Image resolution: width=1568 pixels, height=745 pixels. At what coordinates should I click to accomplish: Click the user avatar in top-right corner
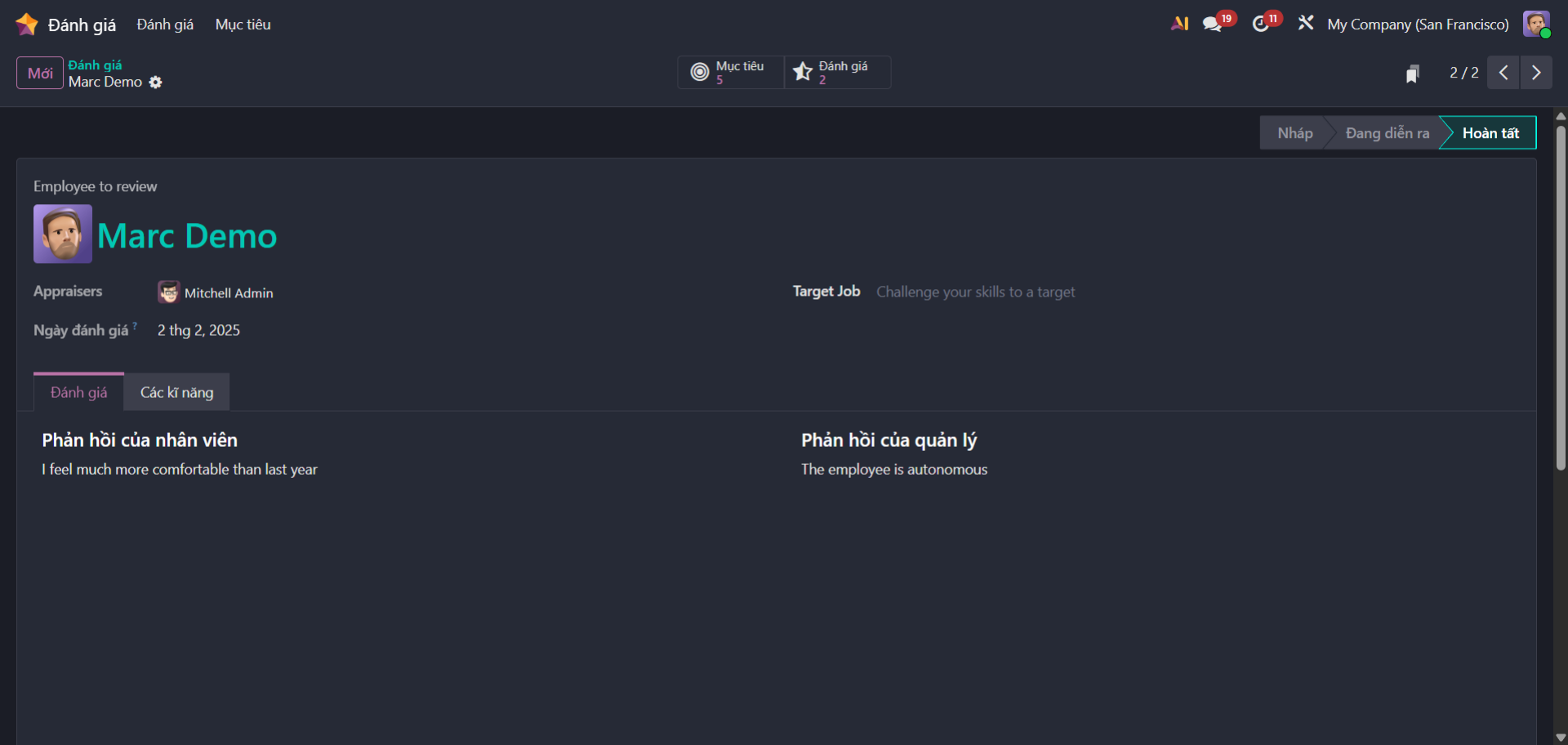coord(1535,25)
